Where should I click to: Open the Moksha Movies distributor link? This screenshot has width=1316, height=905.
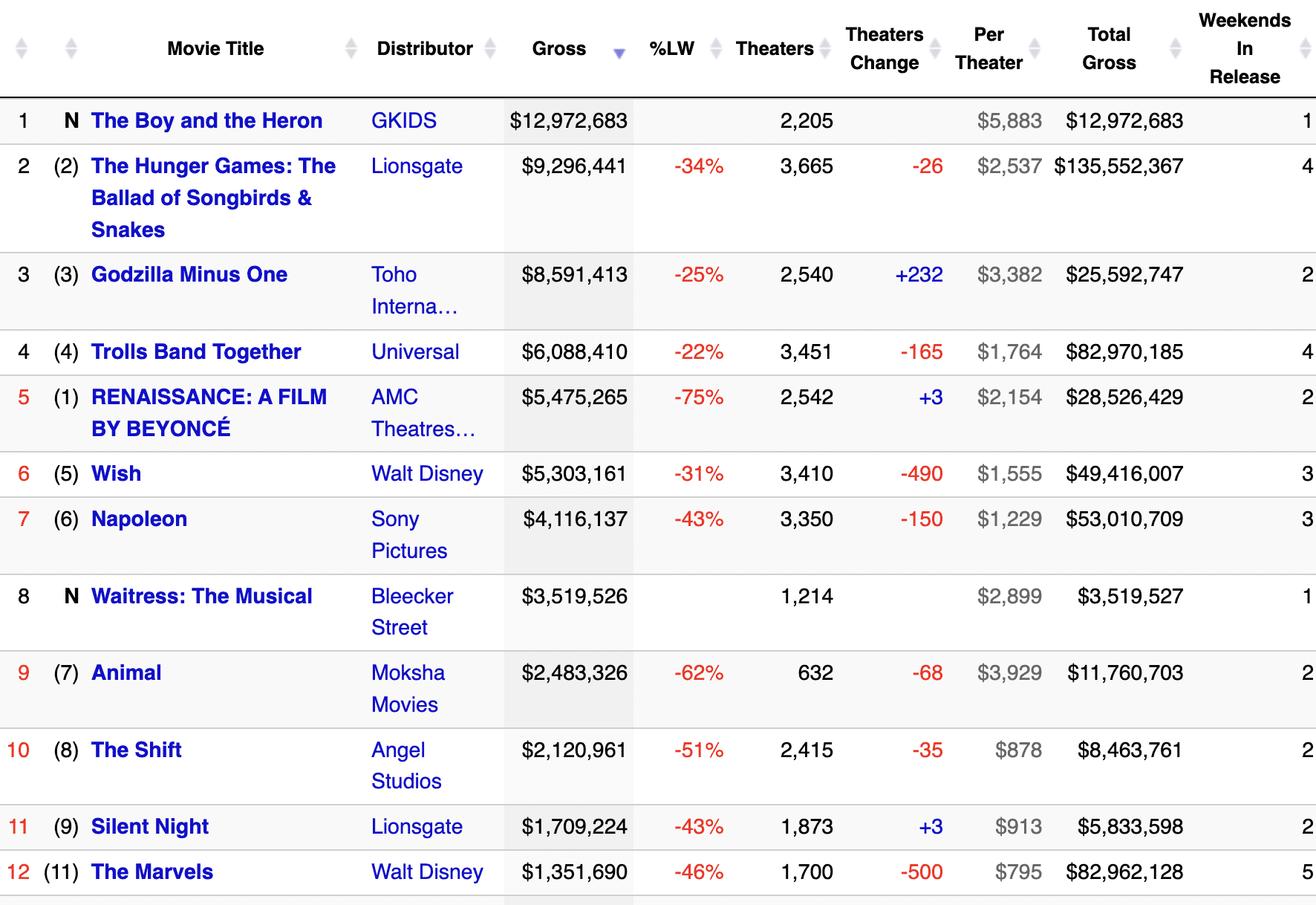pos(408,688)
